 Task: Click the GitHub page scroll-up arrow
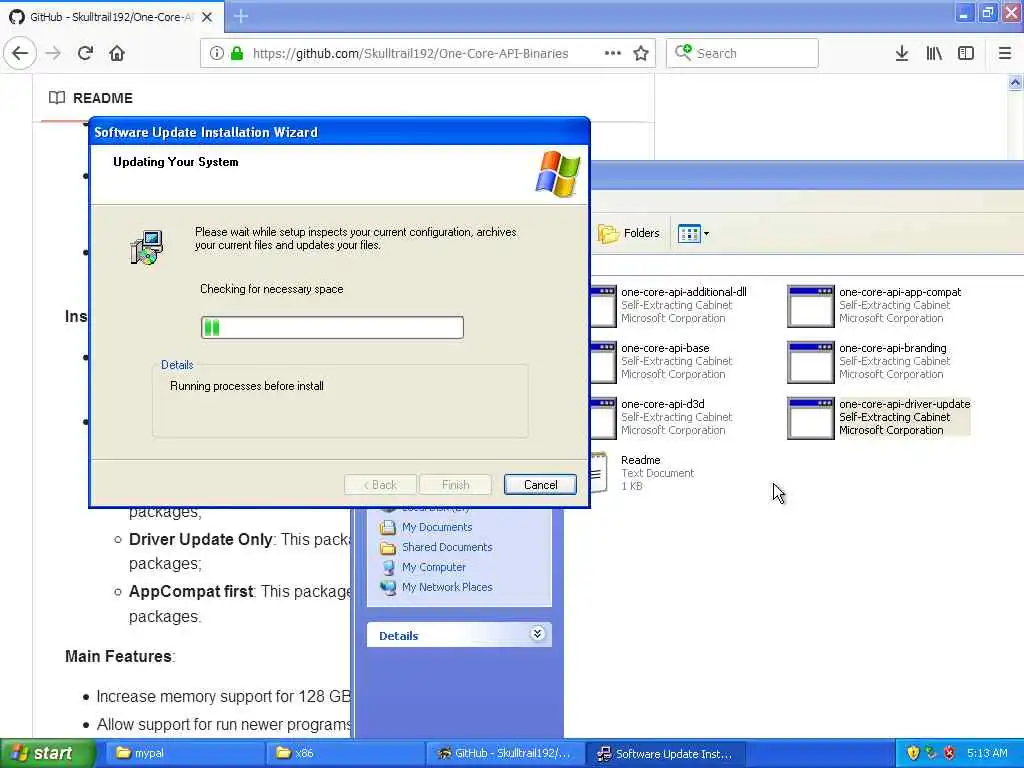tap(1015, 82)
